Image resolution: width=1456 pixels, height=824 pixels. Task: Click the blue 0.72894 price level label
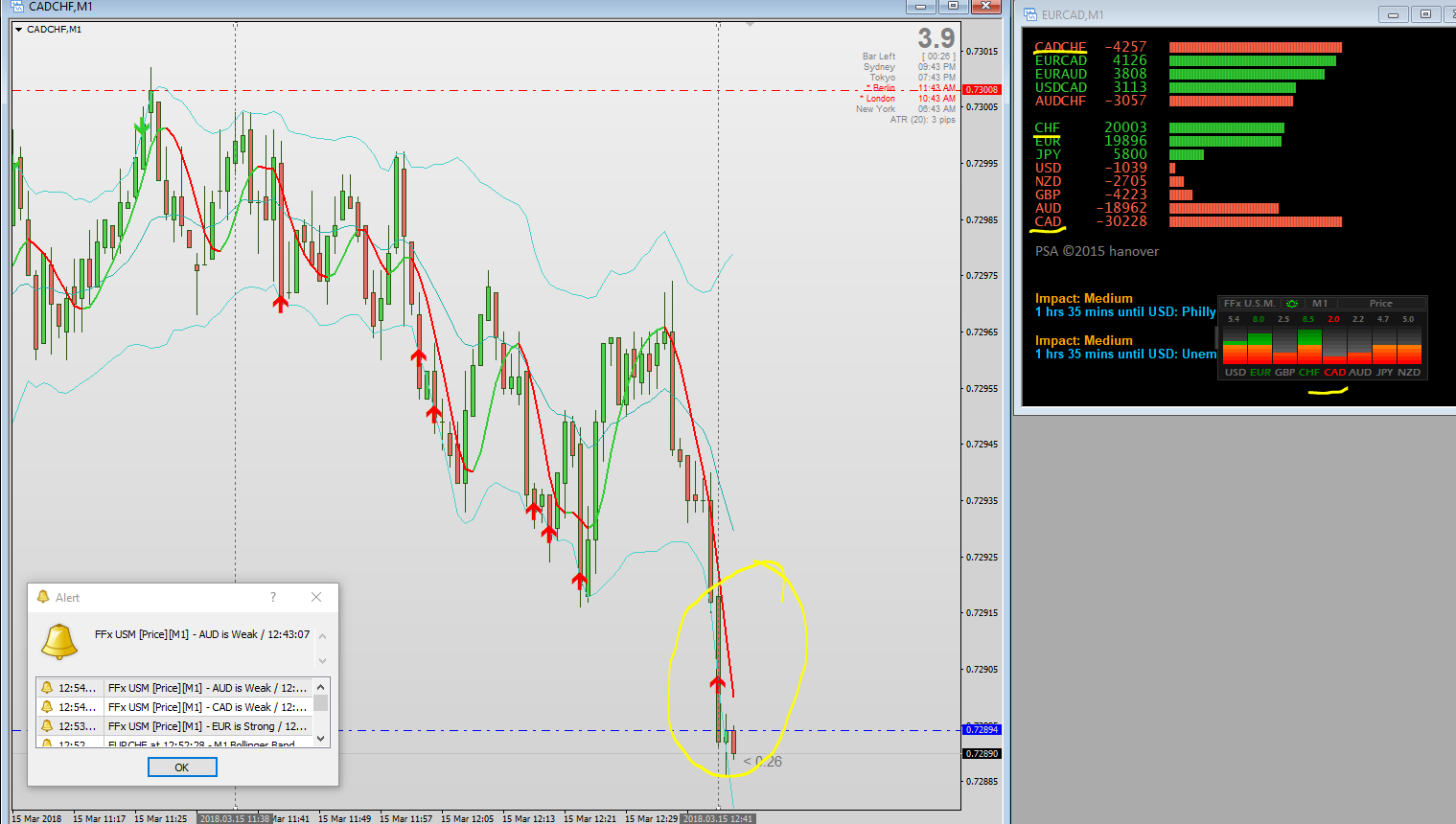pyautogui.click(x=982, y=730)
